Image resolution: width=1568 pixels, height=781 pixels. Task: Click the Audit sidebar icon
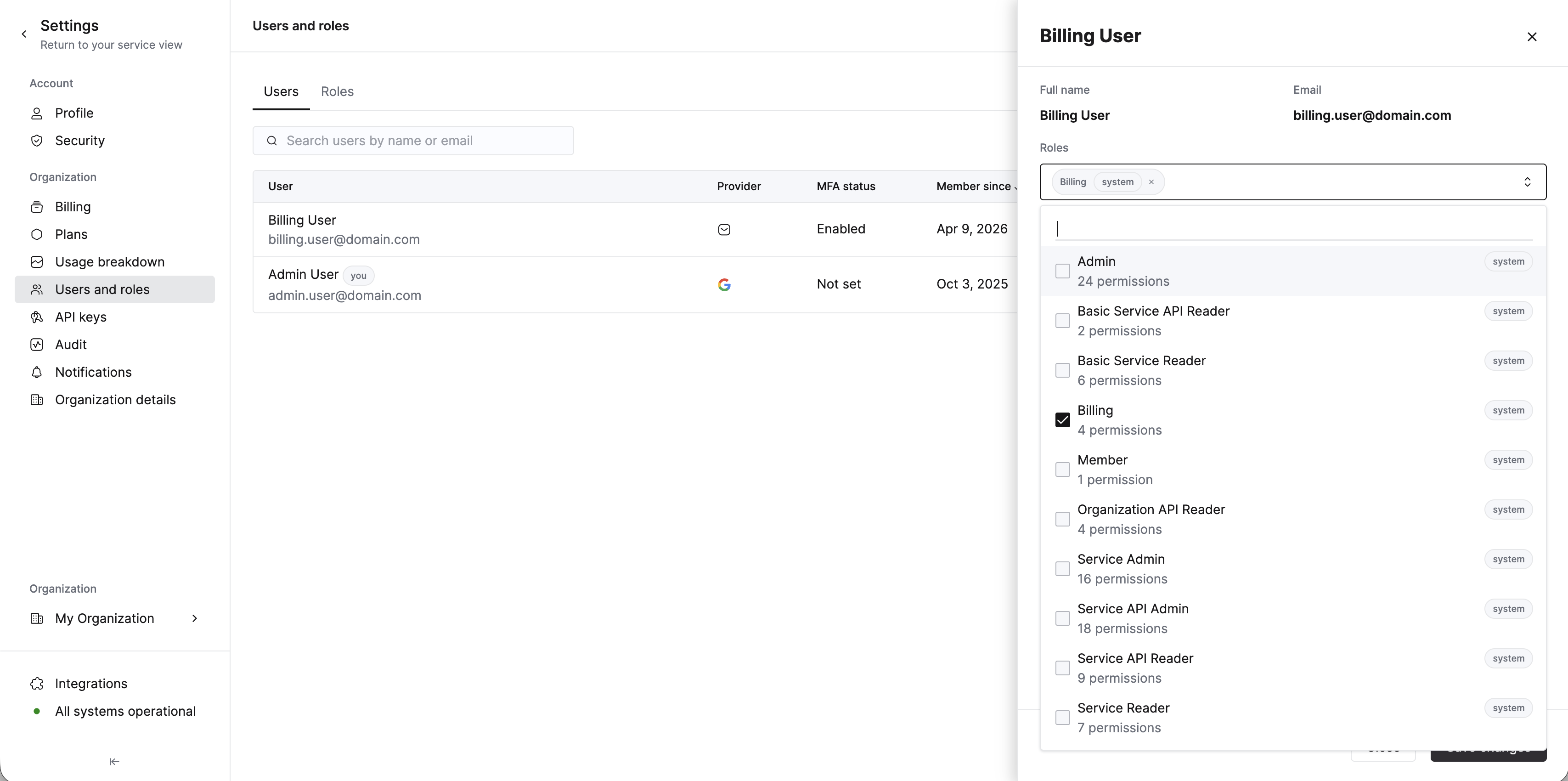click(37, 345)
